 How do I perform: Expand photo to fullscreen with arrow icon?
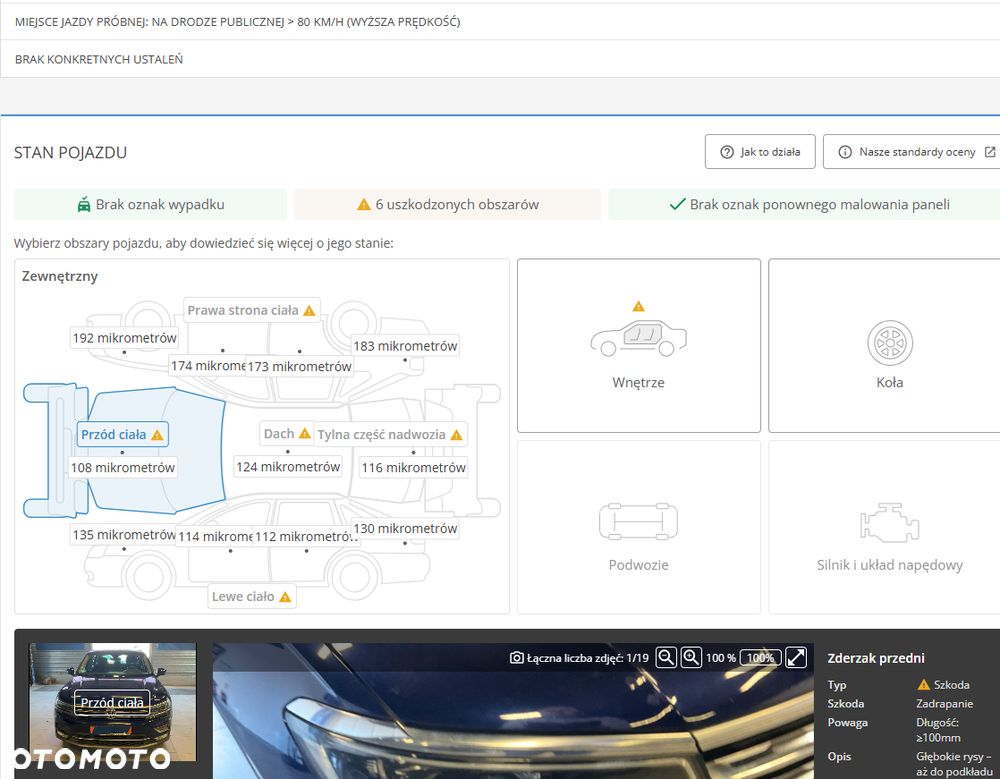pos(796,657)
